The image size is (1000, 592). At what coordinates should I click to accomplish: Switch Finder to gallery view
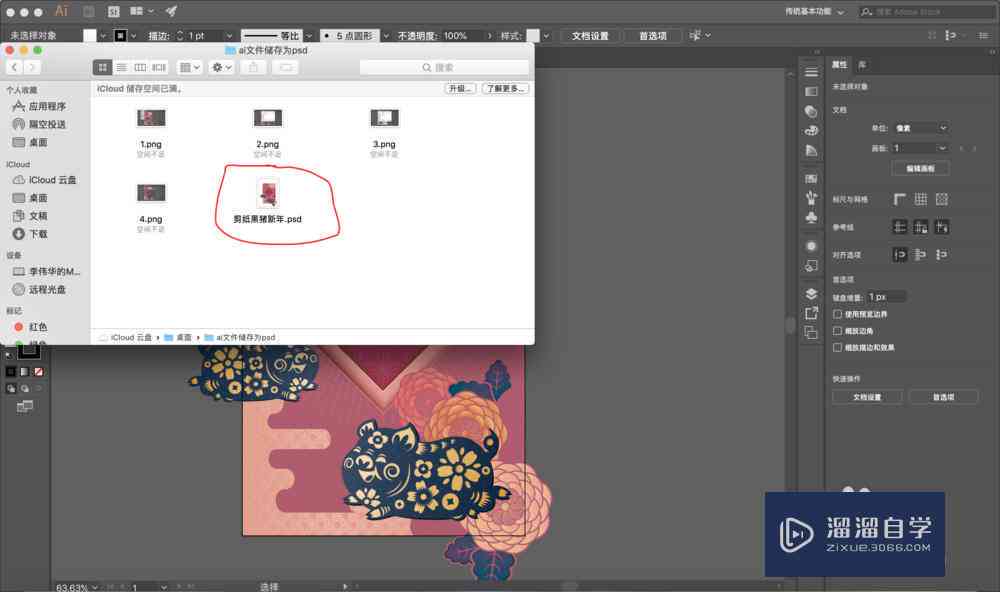tap(159, 67)
